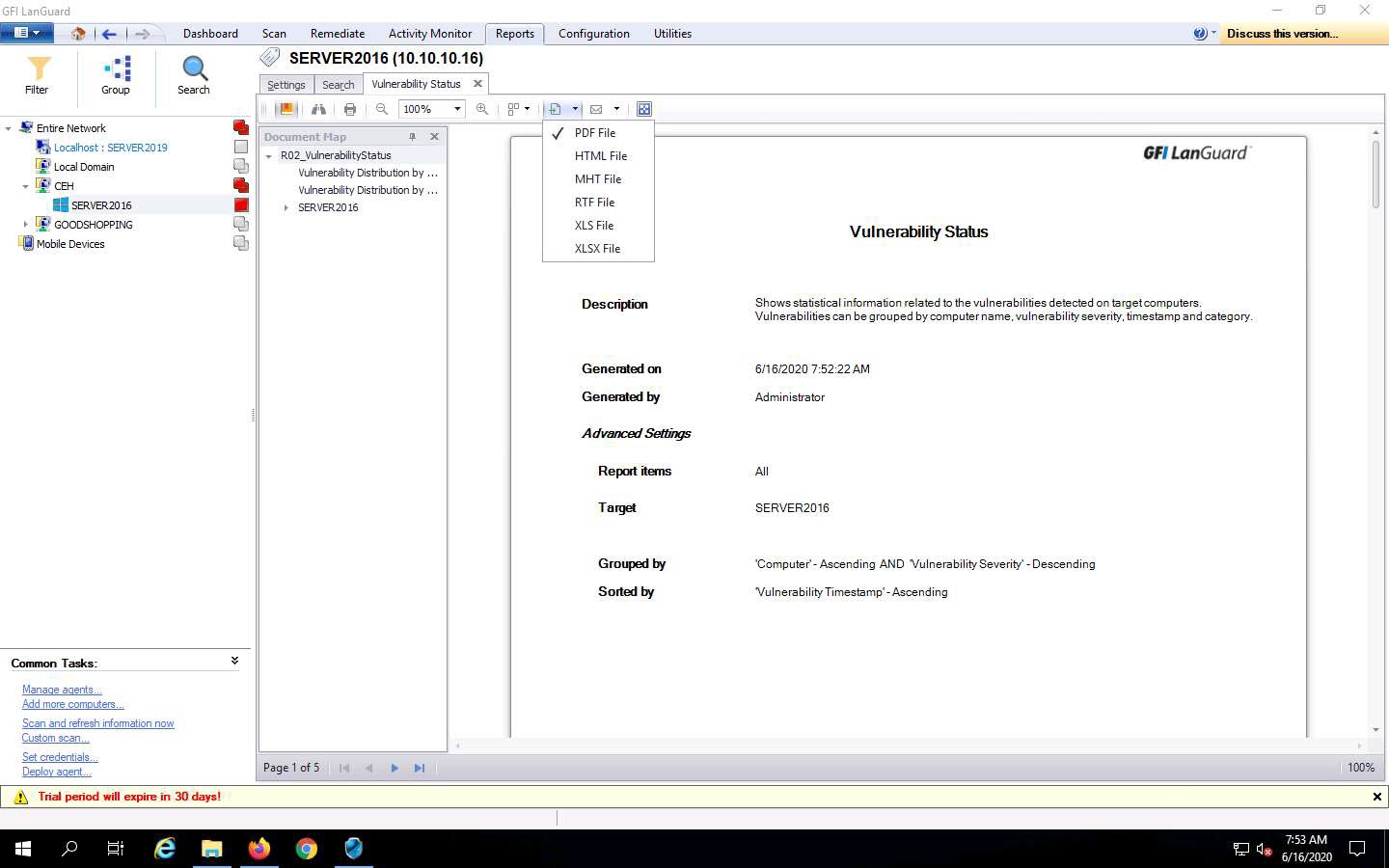Screen dimensions: 1389x868
Task: Open the email send dropdown arrow
Action: [616, 109]
